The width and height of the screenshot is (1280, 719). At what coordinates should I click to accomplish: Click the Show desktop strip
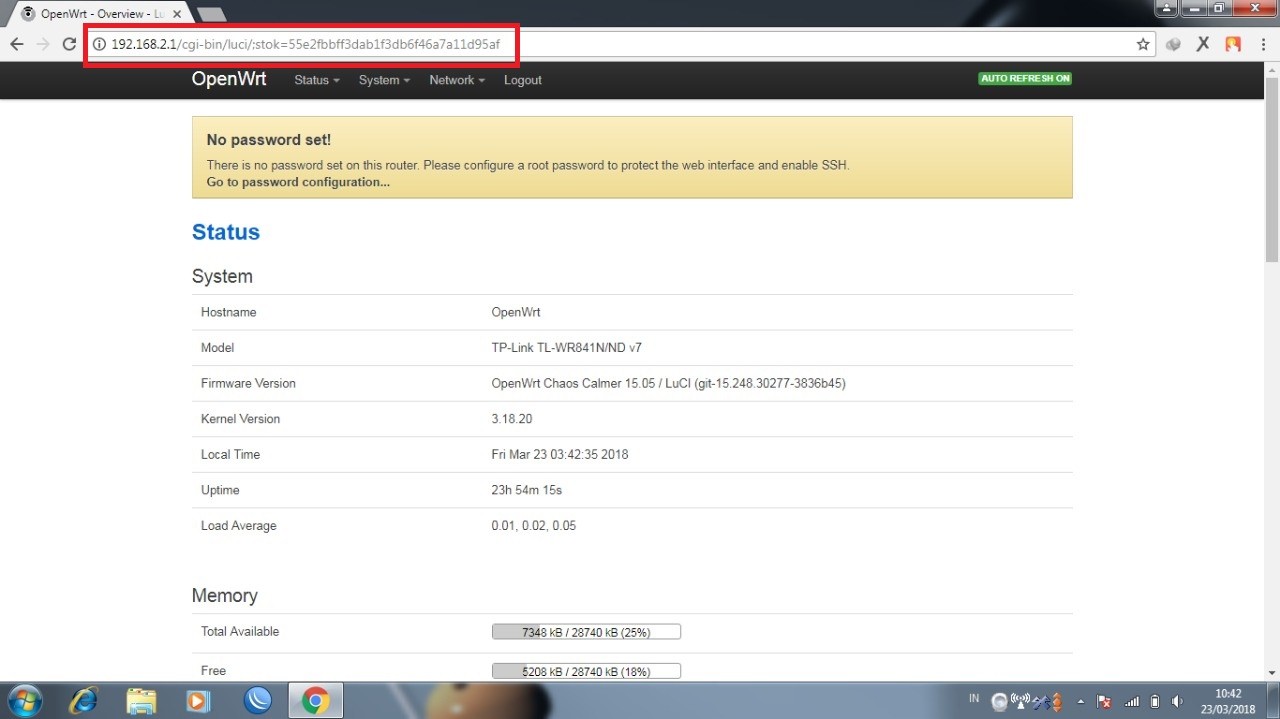point(1273,701)
